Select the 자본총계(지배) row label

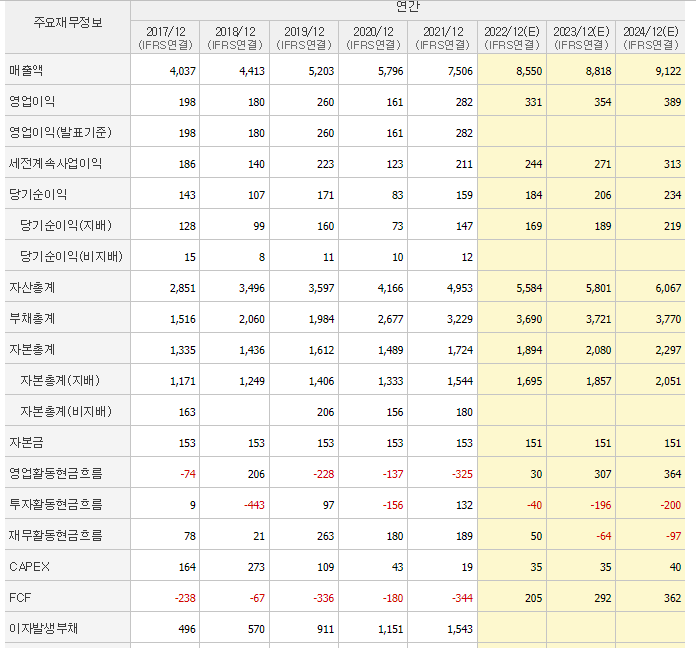point(60,380)
